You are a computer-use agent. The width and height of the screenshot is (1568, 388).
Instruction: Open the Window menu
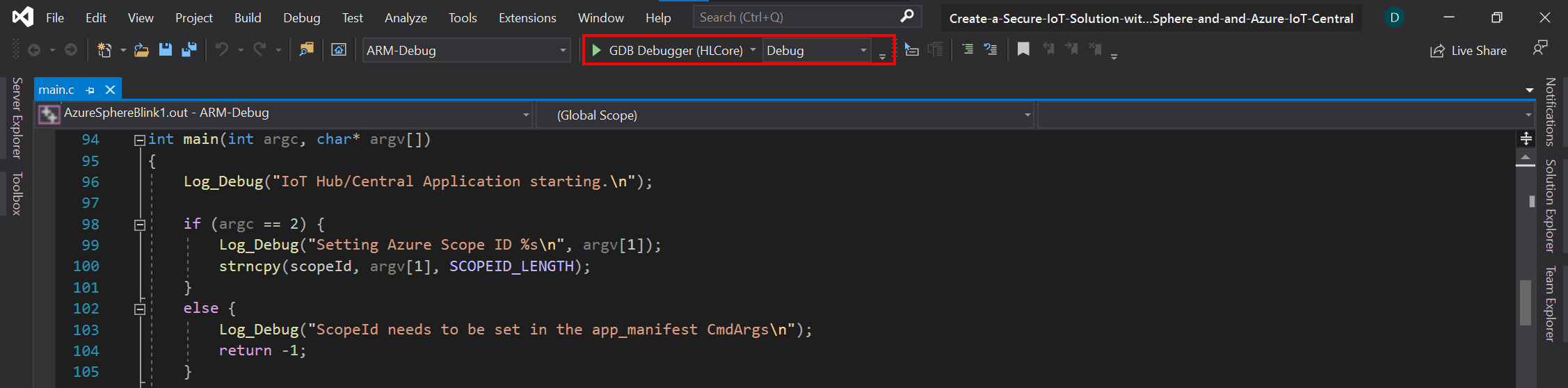(x=601, y=18)
